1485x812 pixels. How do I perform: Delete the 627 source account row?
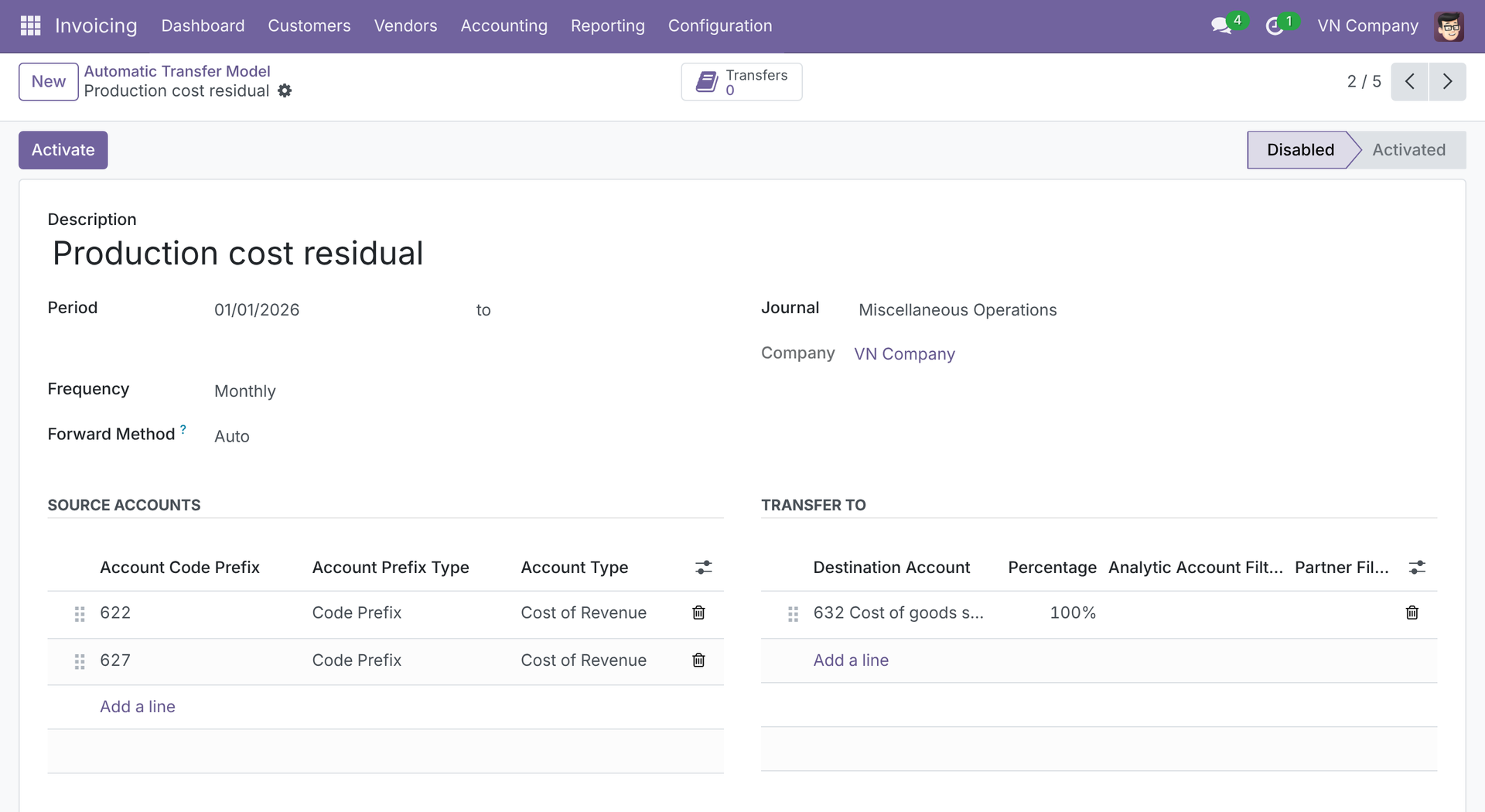tap(698, 660)
